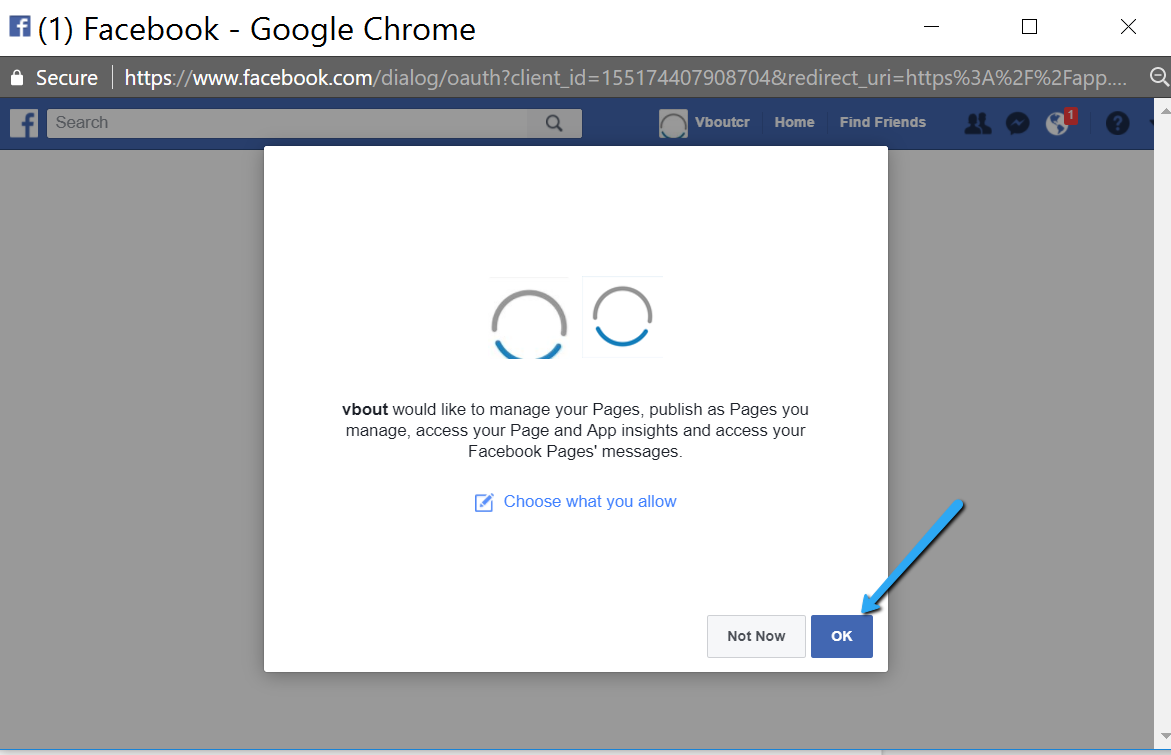1171x755 pixels.
Task: Go to Home in the top bar
Action: click(794, 122)
